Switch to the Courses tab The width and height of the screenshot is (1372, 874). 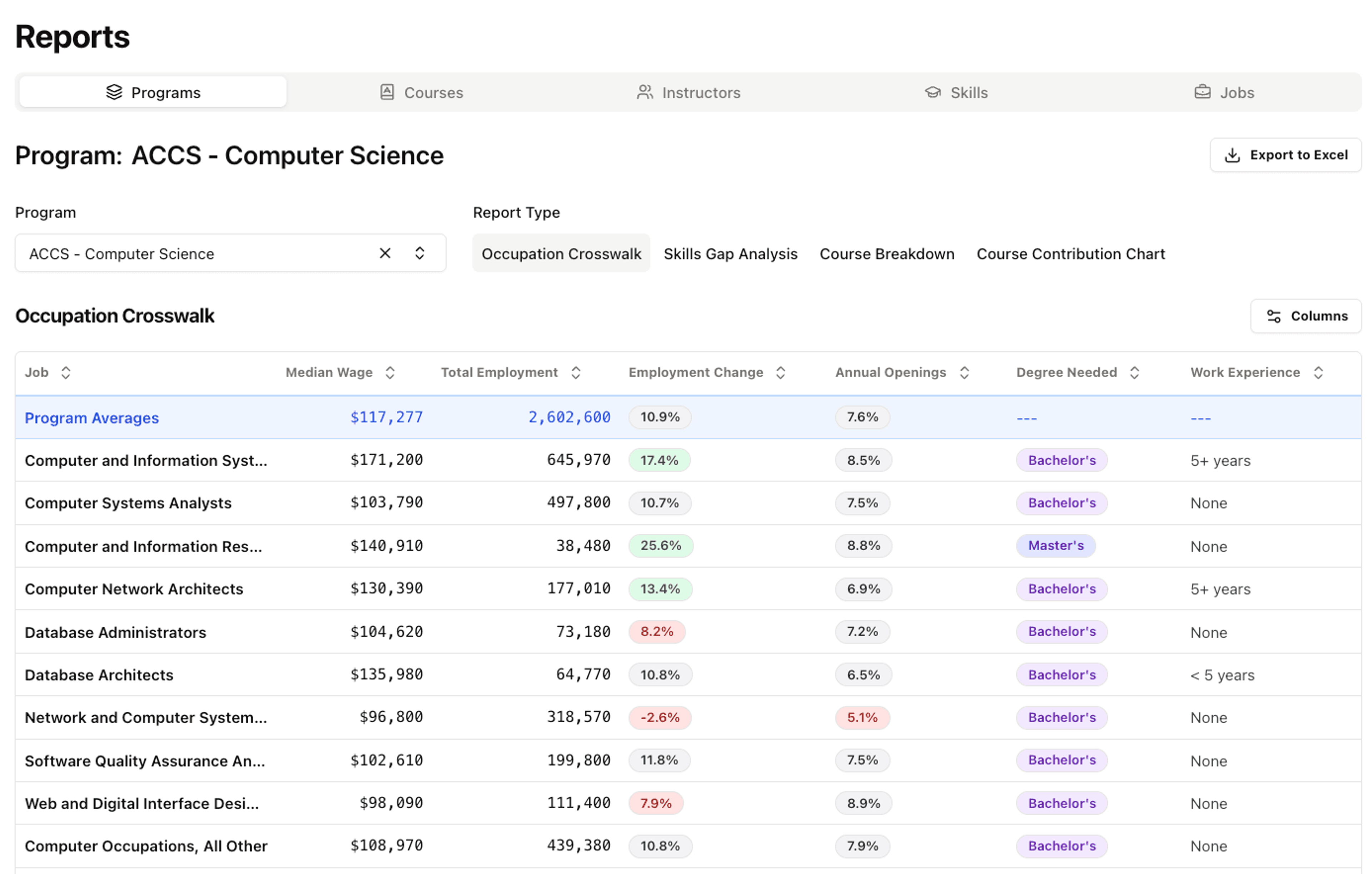[x=422, y=92]
